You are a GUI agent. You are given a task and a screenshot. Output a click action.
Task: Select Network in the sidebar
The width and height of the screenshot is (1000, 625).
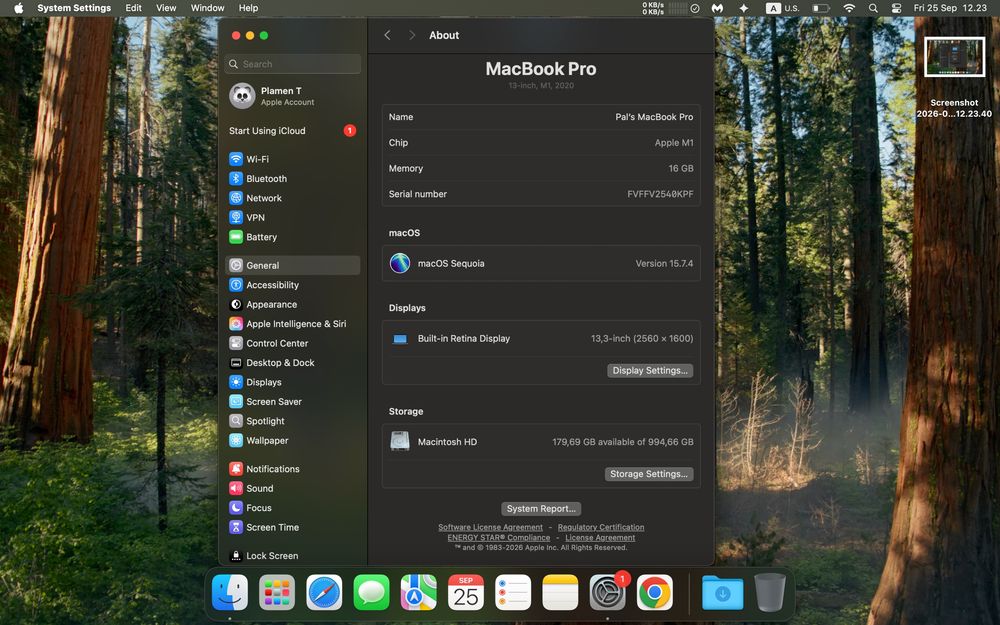coord(293,198)
